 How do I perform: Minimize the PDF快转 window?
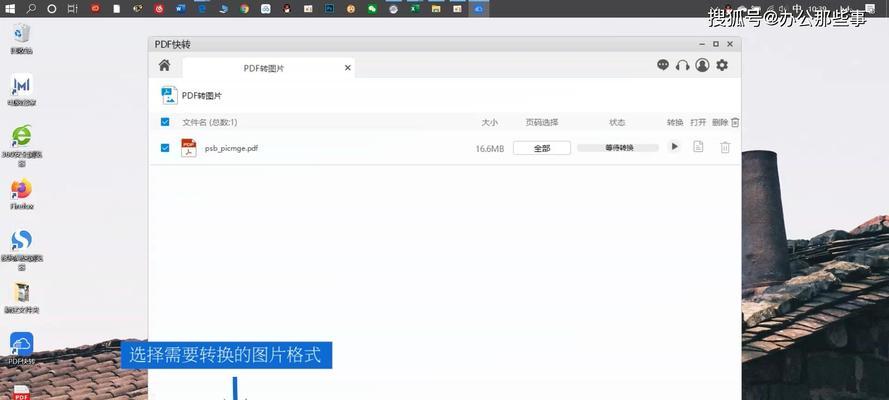click(702, 44)
